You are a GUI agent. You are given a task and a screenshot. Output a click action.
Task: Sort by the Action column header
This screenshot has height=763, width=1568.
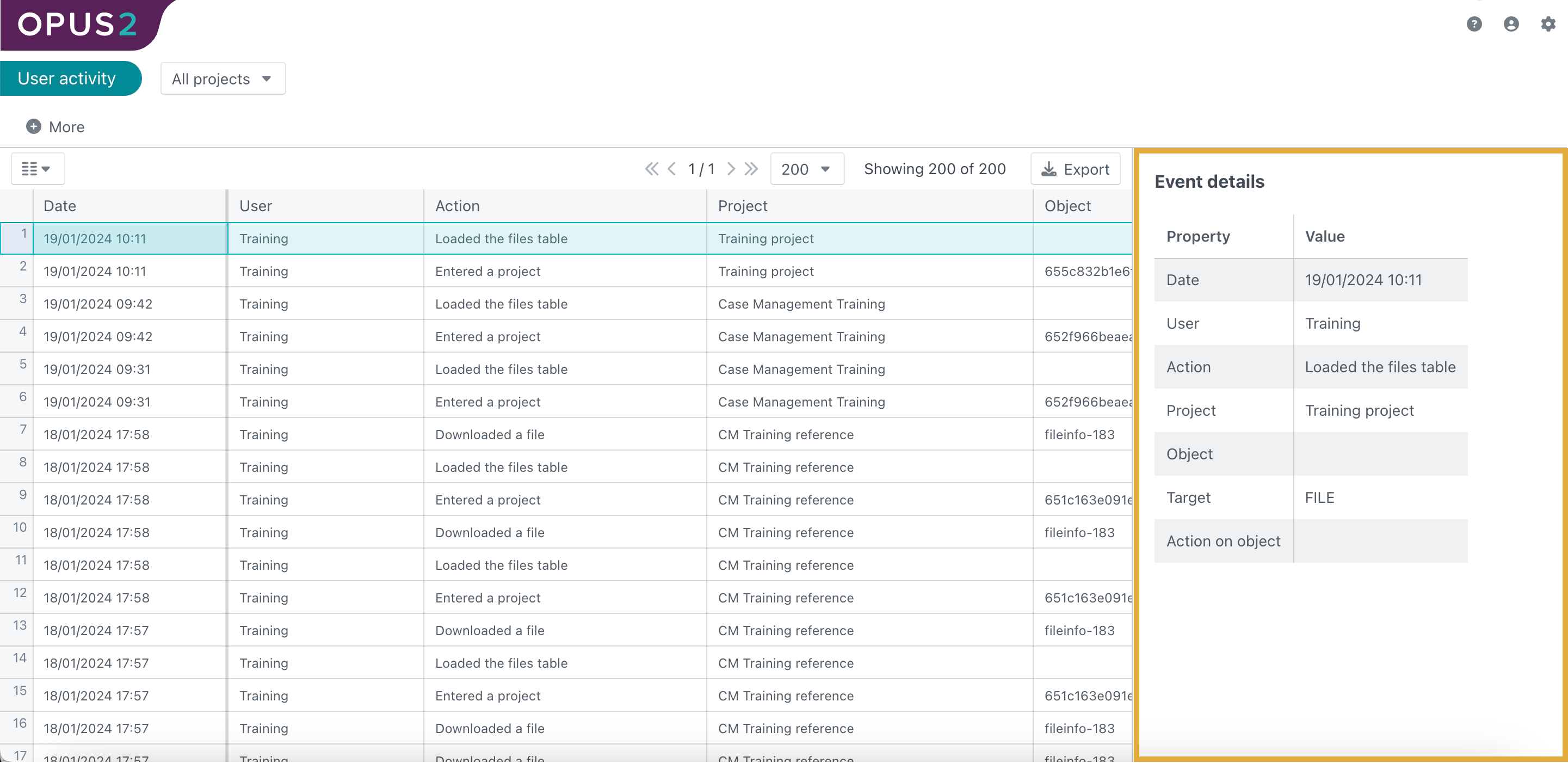[x=457, y=206]
